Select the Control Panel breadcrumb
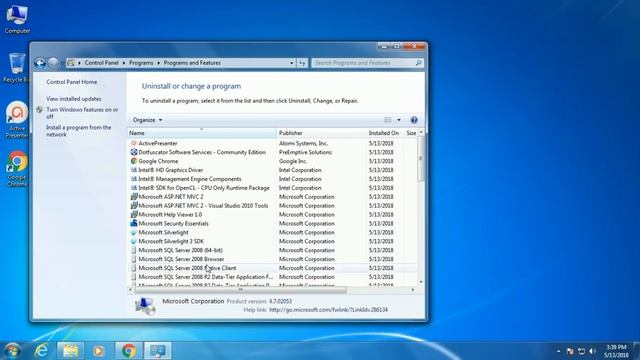The width and height of the screenshot is (640, 360). (x=101, y=63)
